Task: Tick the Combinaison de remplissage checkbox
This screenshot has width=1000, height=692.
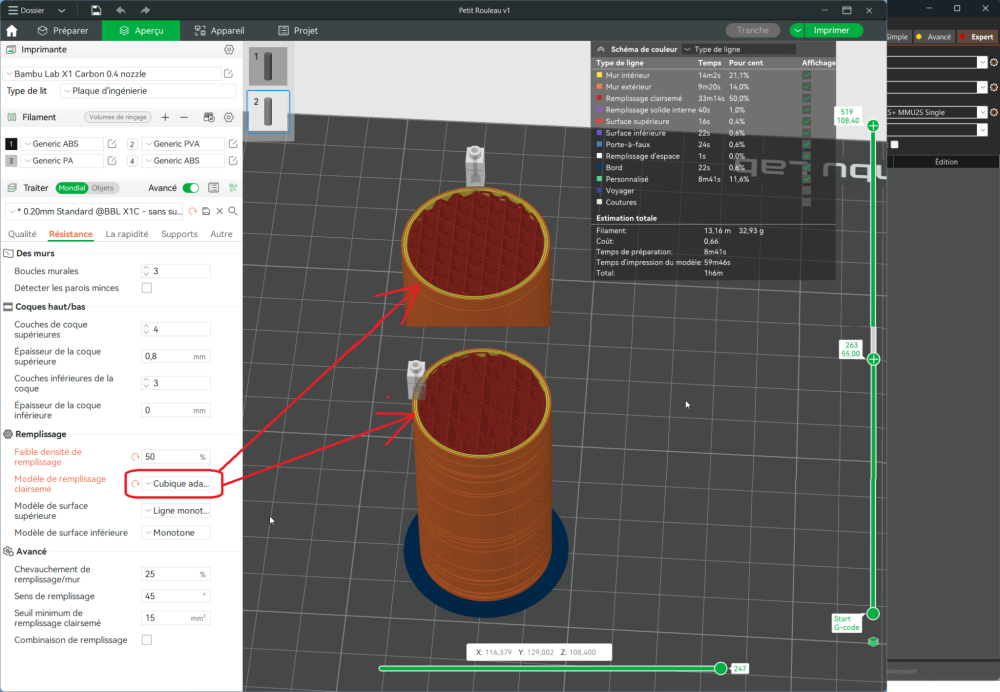Action: 147,640
